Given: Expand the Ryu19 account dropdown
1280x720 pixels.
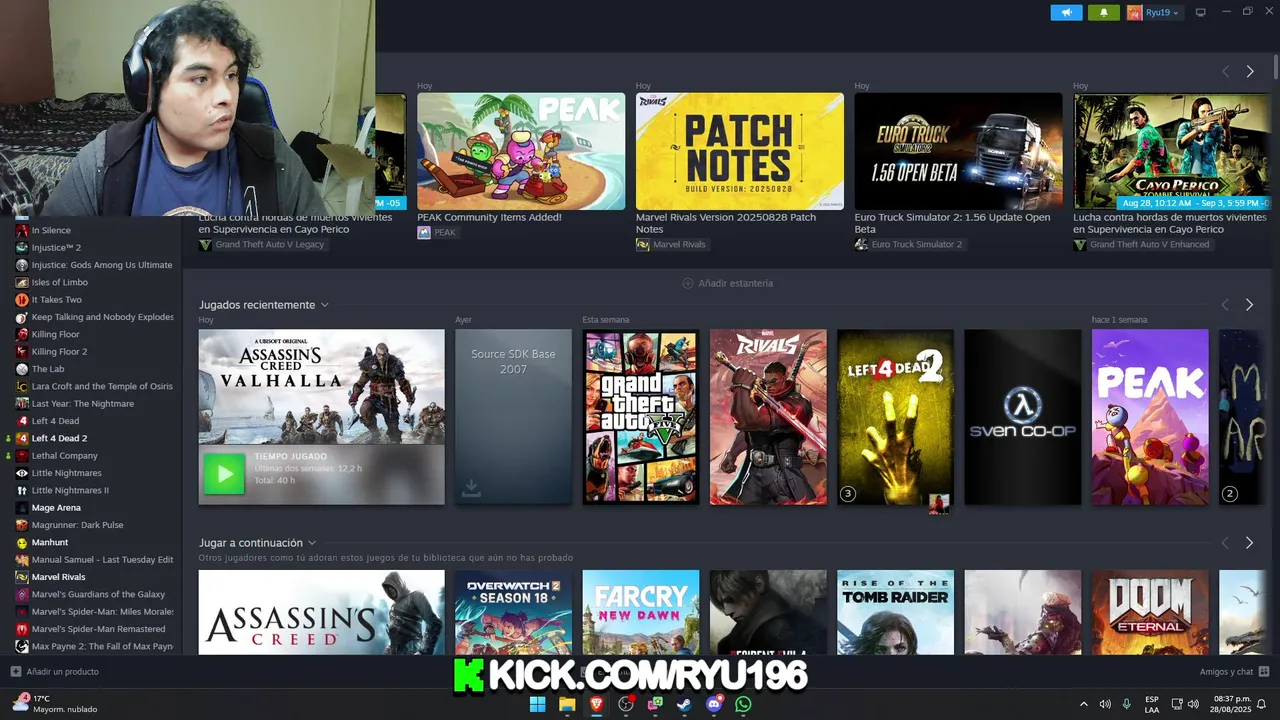Looking at the screenshot, I should click(1176, 13).
